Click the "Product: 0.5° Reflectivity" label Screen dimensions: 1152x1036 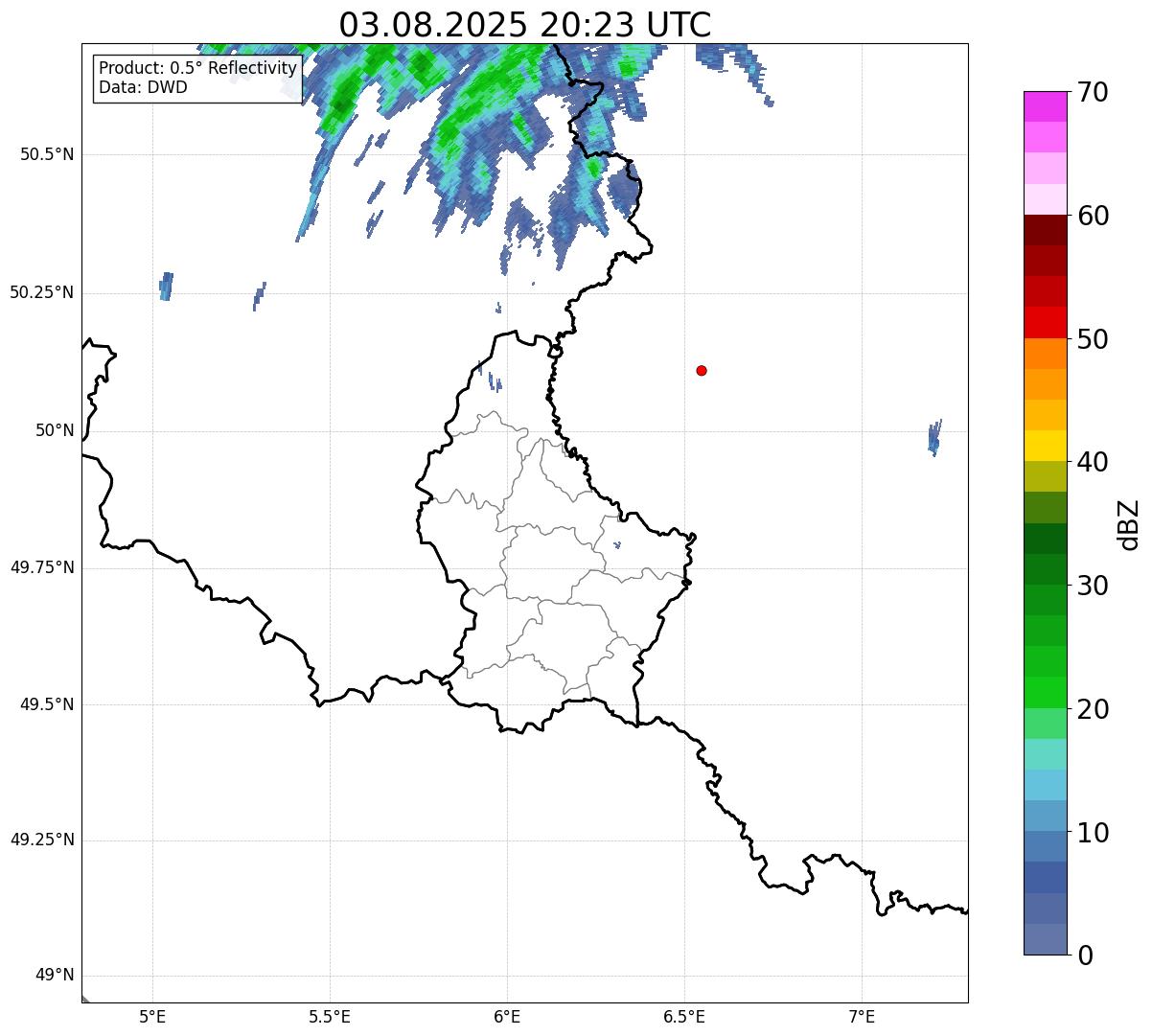pyautogui.click(x=198, y=69)
